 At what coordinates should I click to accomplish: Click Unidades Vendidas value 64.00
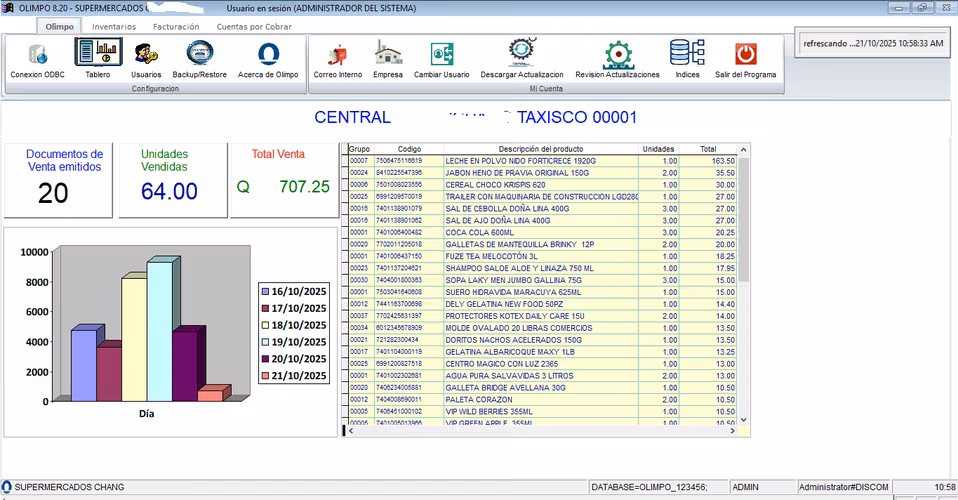click(169, 191)
